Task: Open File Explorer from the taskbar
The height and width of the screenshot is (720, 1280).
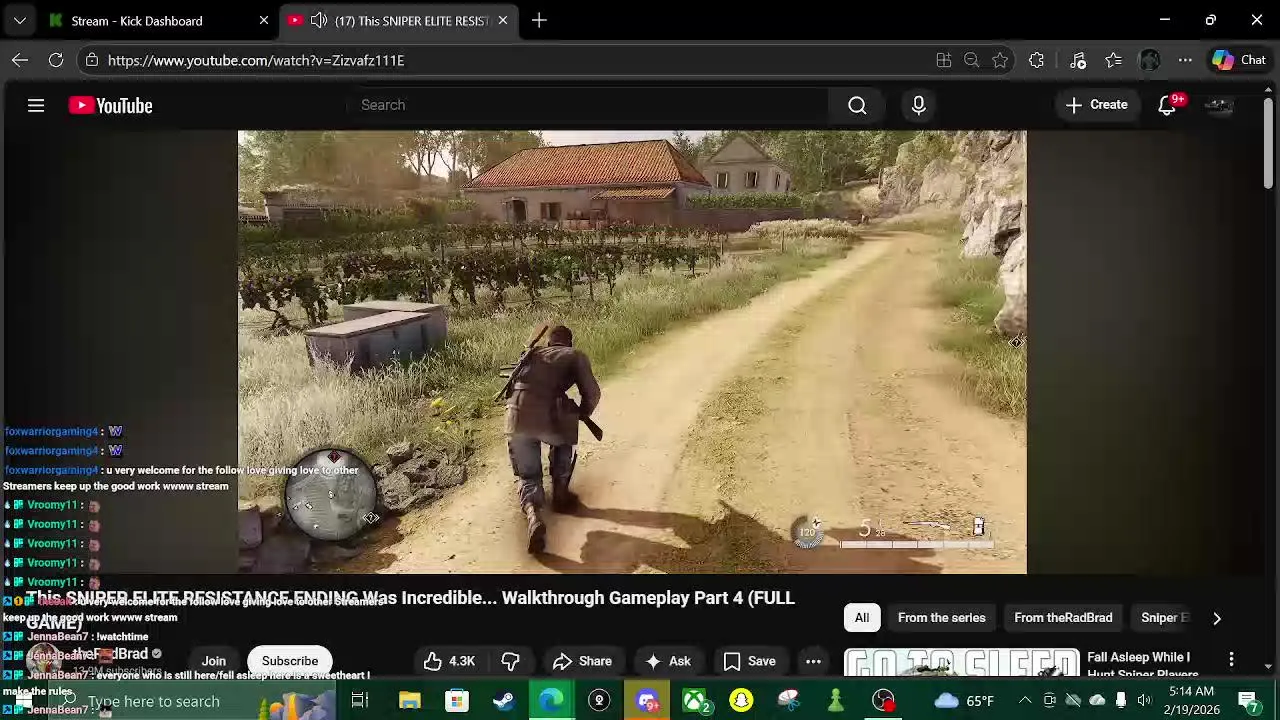Action: 409,701
